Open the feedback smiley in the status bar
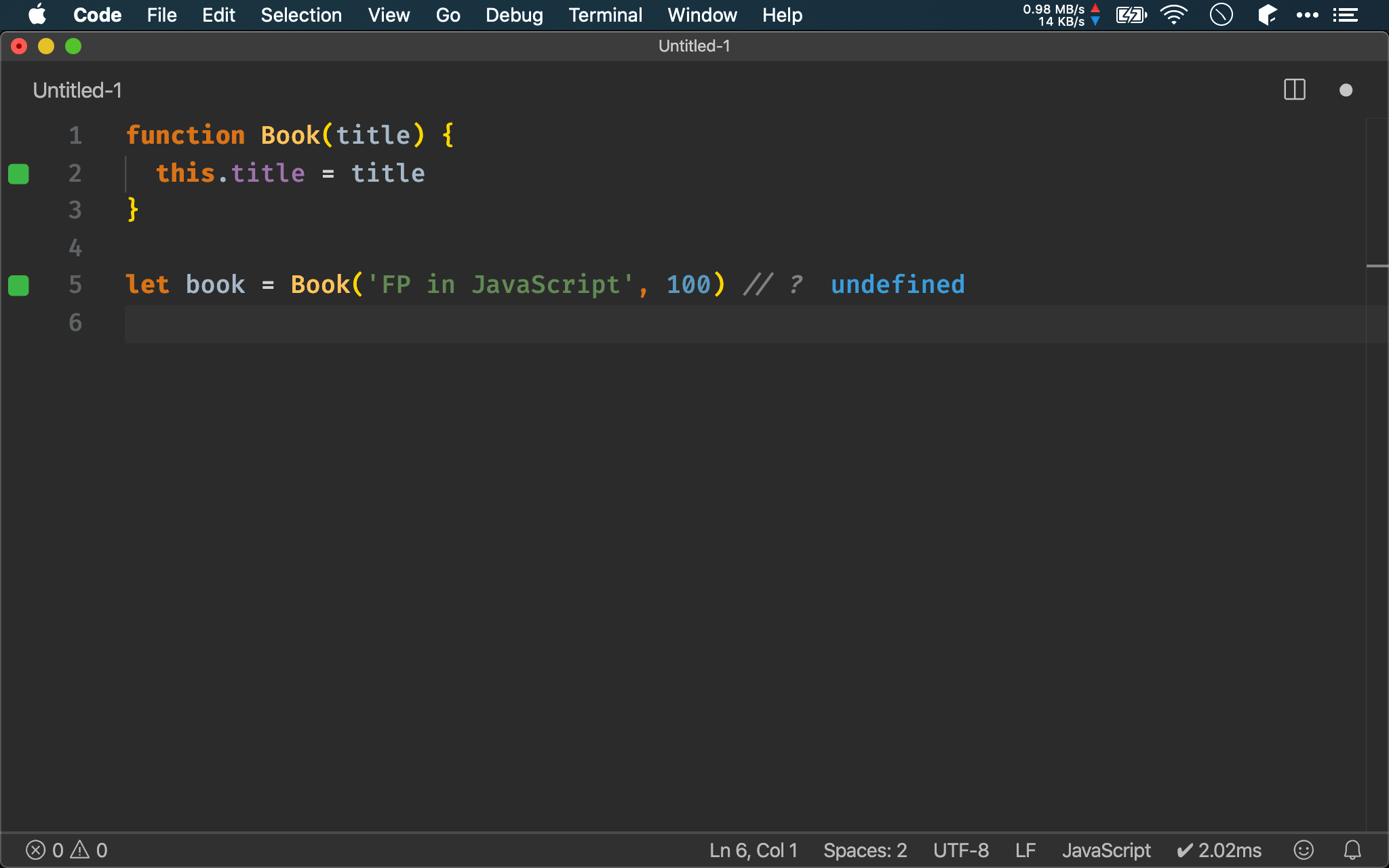Screen dimensions: 1389x868 [1303, 850]
